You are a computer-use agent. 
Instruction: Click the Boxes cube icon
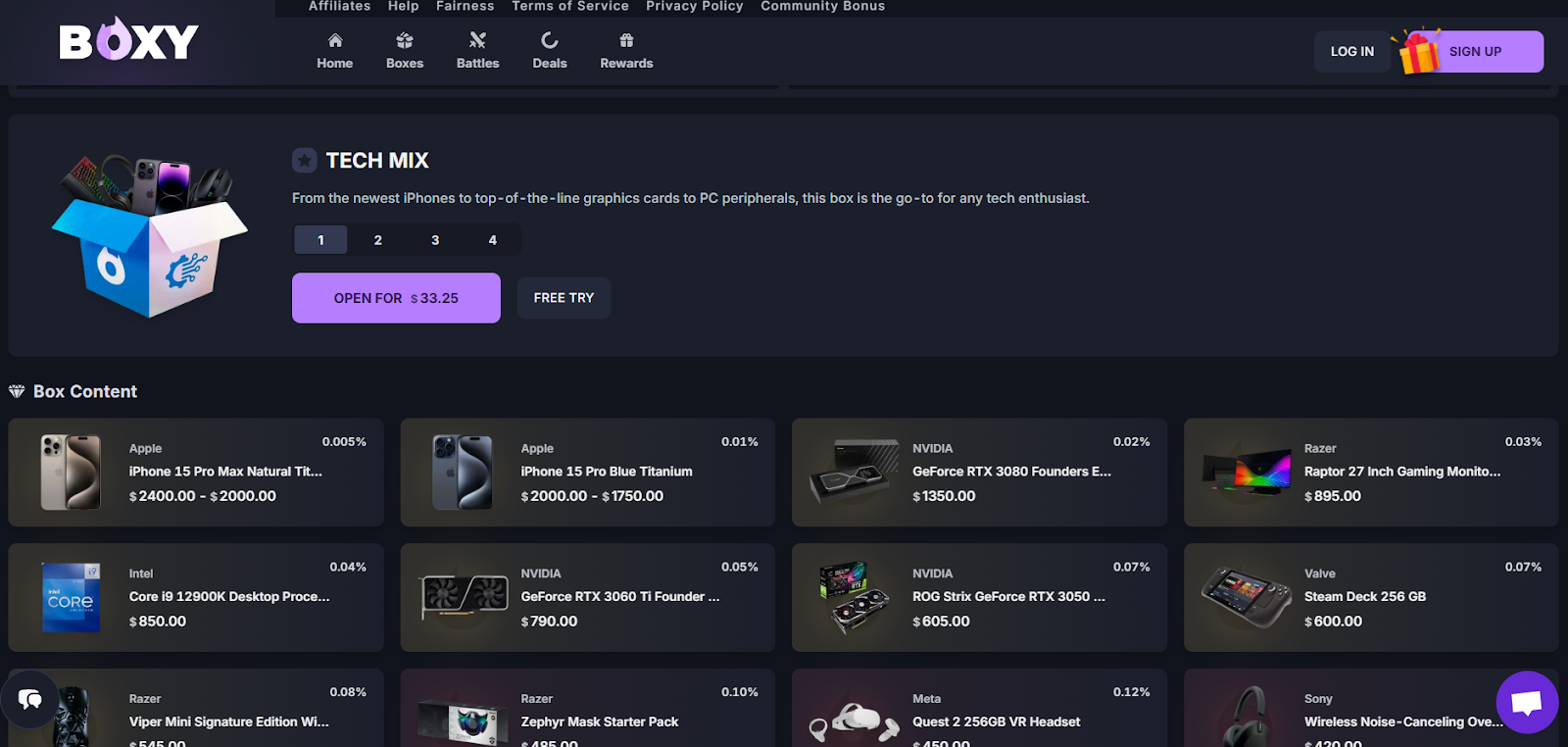[405, 40]
